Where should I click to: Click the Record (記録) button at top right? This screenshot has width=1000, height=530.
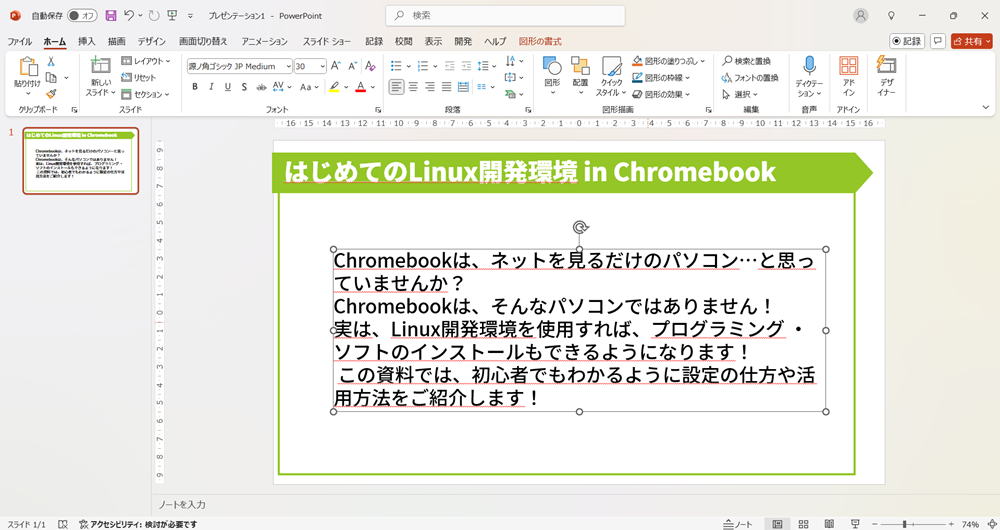coord(907,41)
